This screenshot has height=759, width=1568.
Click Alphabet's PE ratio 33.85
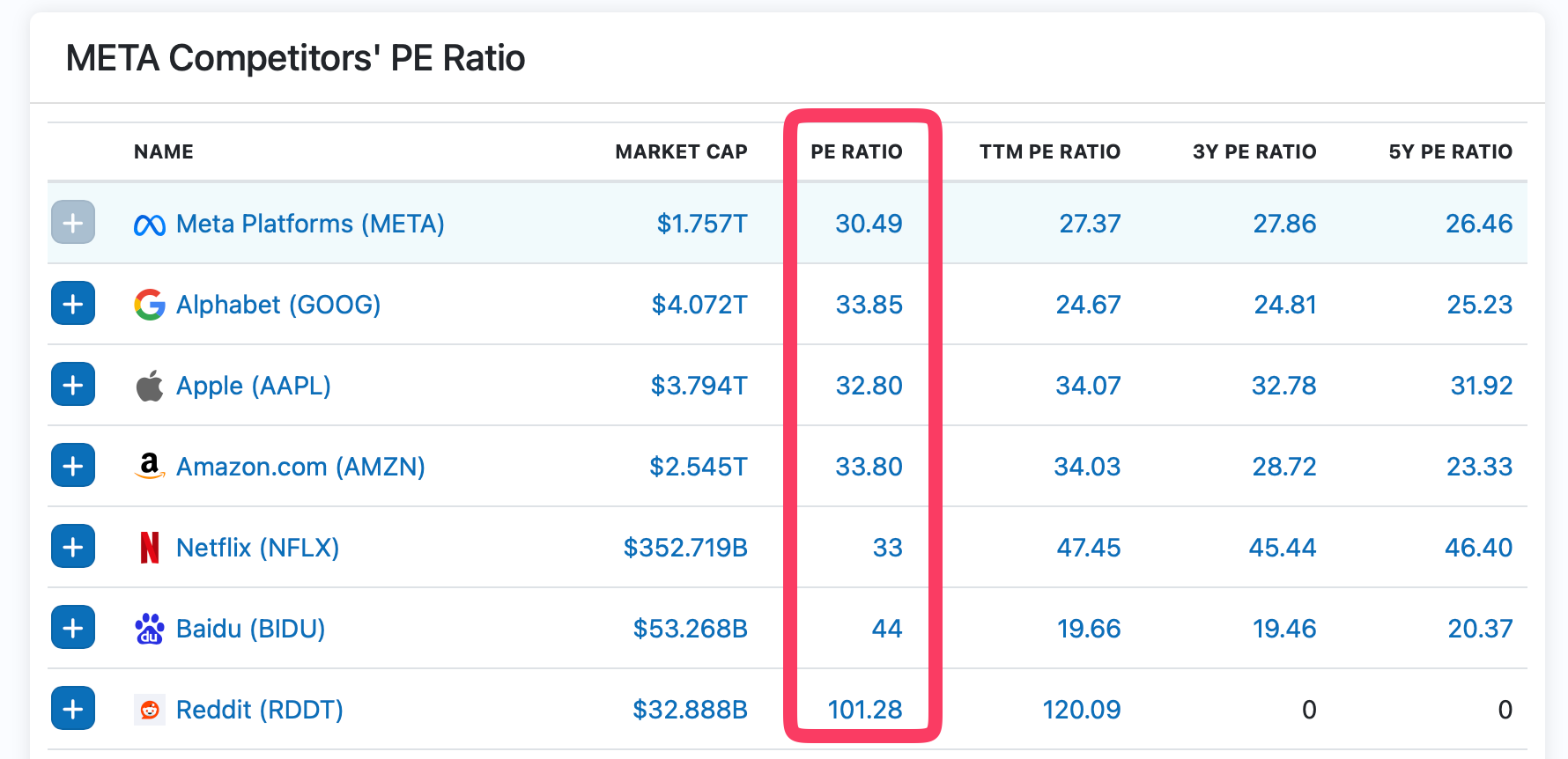(x=869, y=305)
